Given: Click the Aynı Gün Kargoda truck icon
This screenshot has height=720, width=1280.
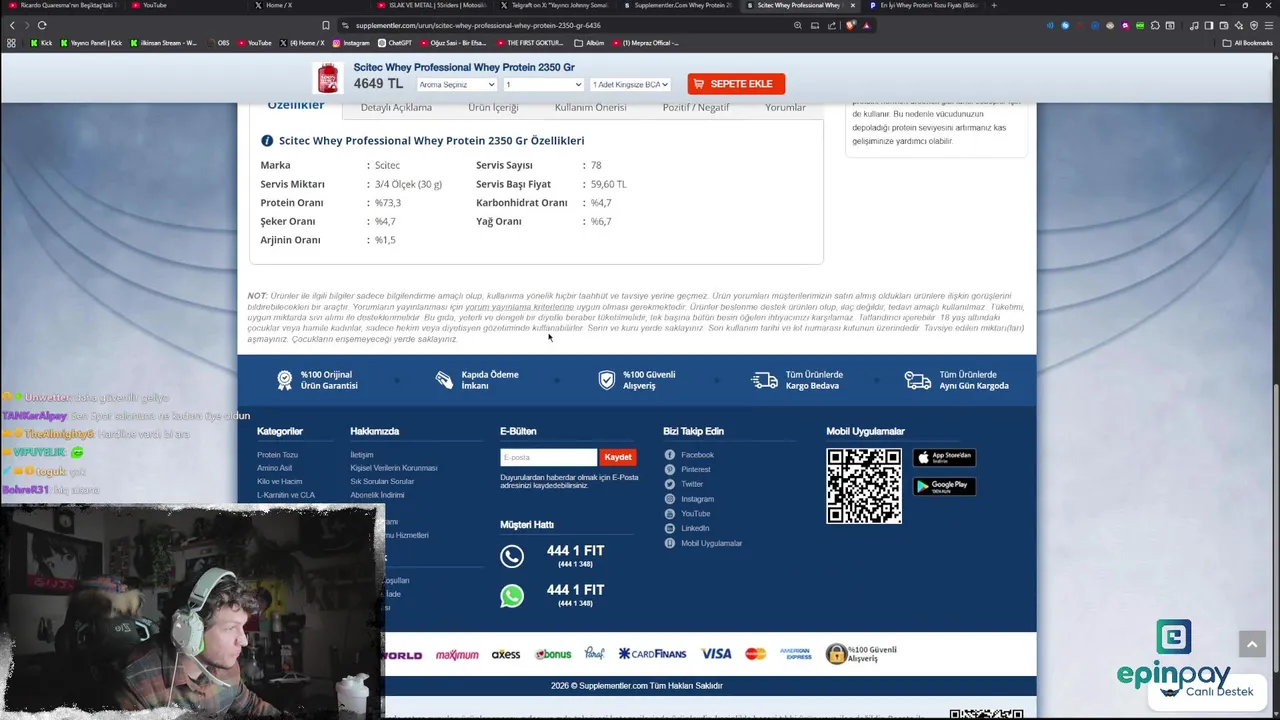Looking at the screenshot, I should pyautogui.click(x=917, y=380).
